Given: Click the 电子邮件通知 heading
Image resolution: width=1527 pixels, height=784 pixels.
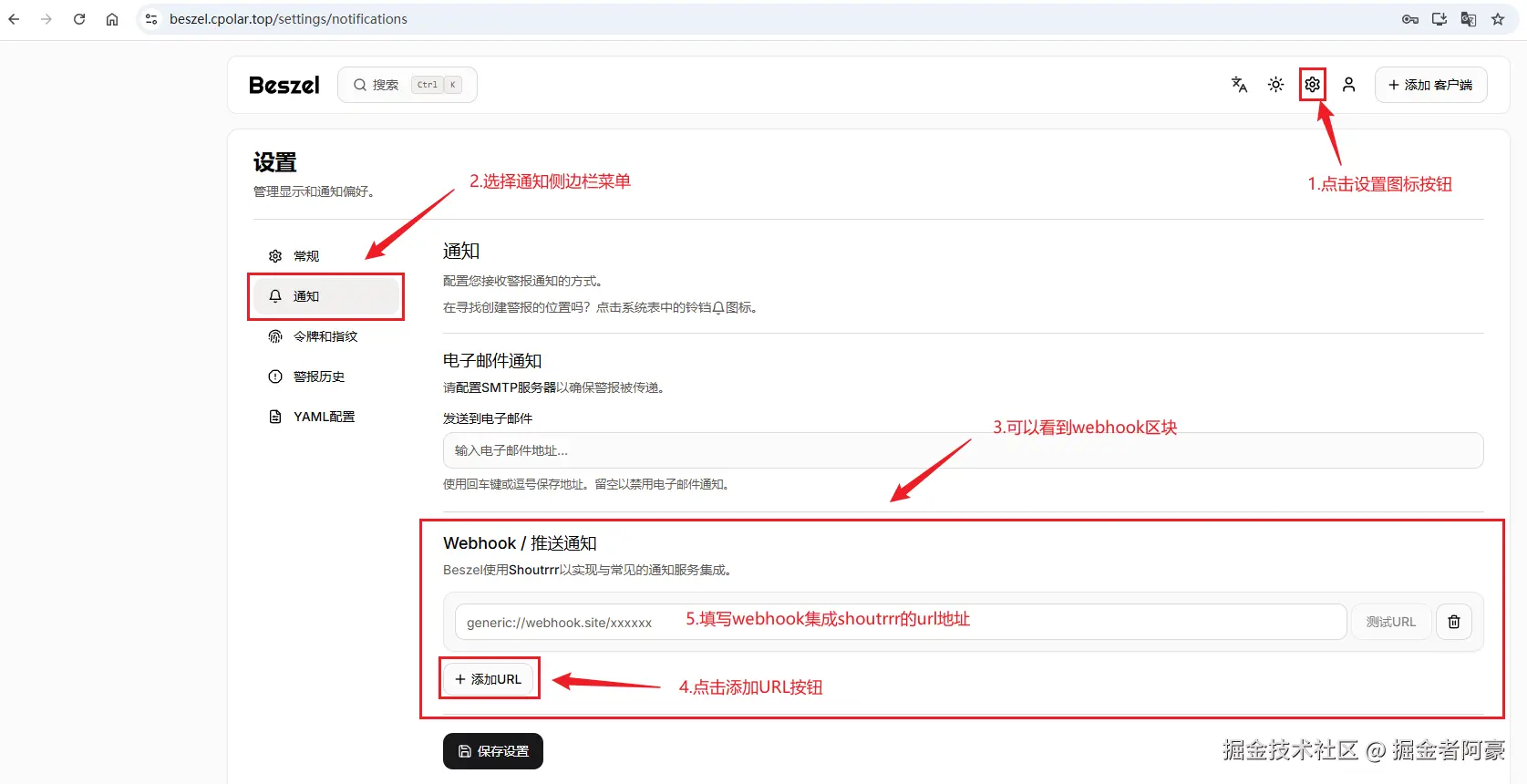Looking at the screenshot, I should click(x=492, y=361).
